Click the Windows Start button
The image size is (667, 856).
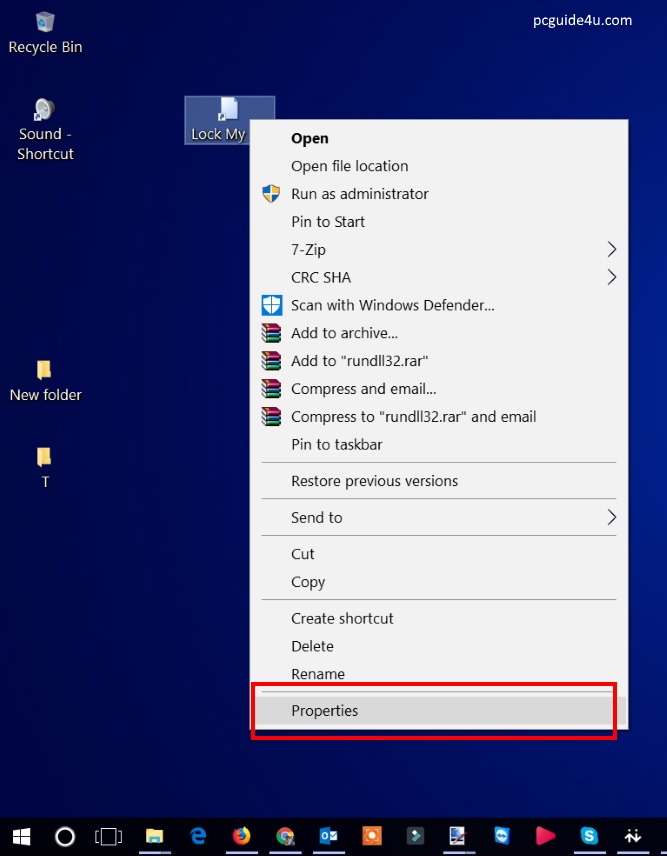21,836
